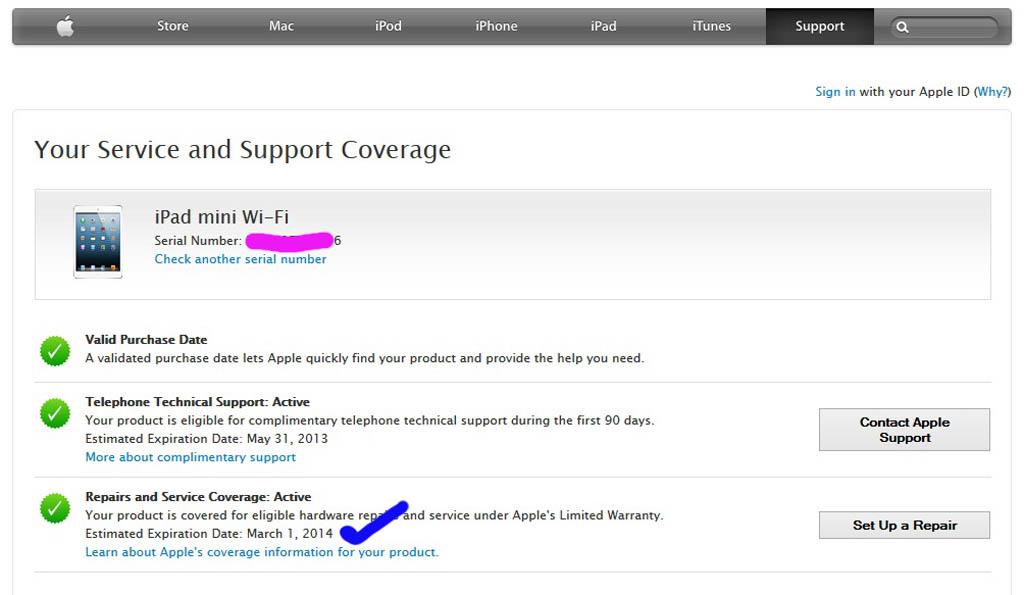Open the iPad navigation tab
The width and height of the screenshot is (1024, 595).
(x=603, y=26)
